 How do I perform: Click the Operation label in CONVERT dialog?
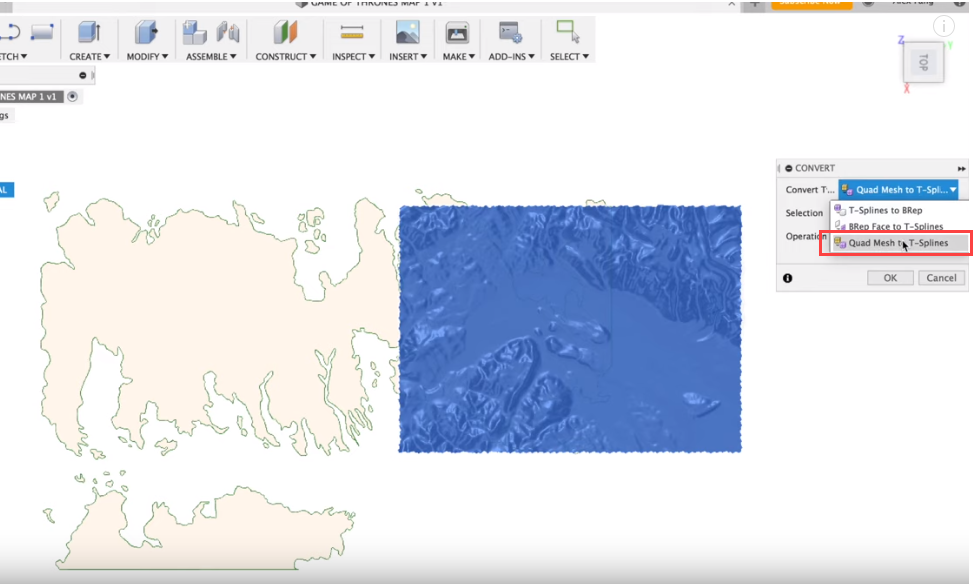coord(806,236)
